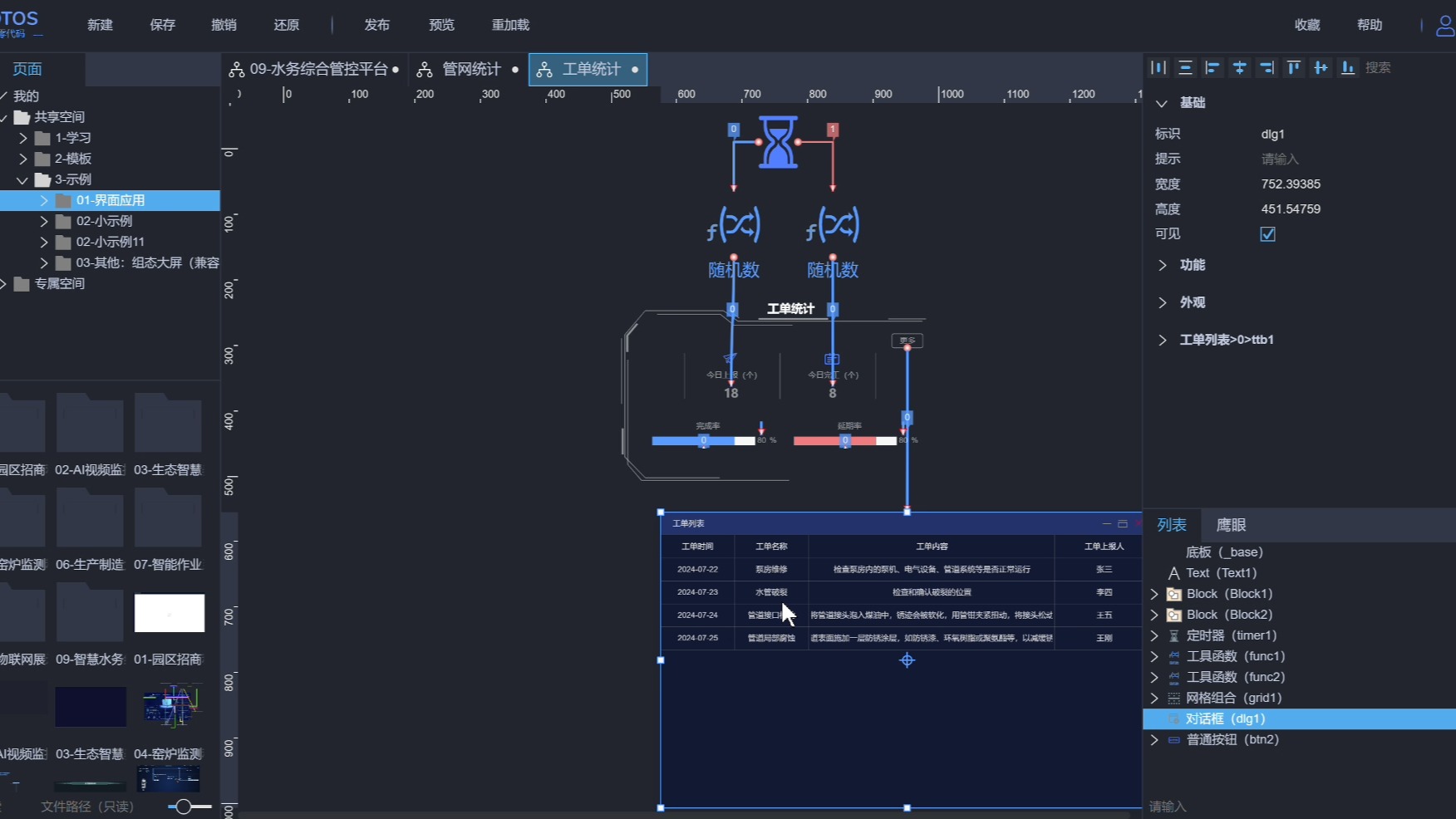
Task: Select the 列表 tab
Action: (x=1172, y=525)
